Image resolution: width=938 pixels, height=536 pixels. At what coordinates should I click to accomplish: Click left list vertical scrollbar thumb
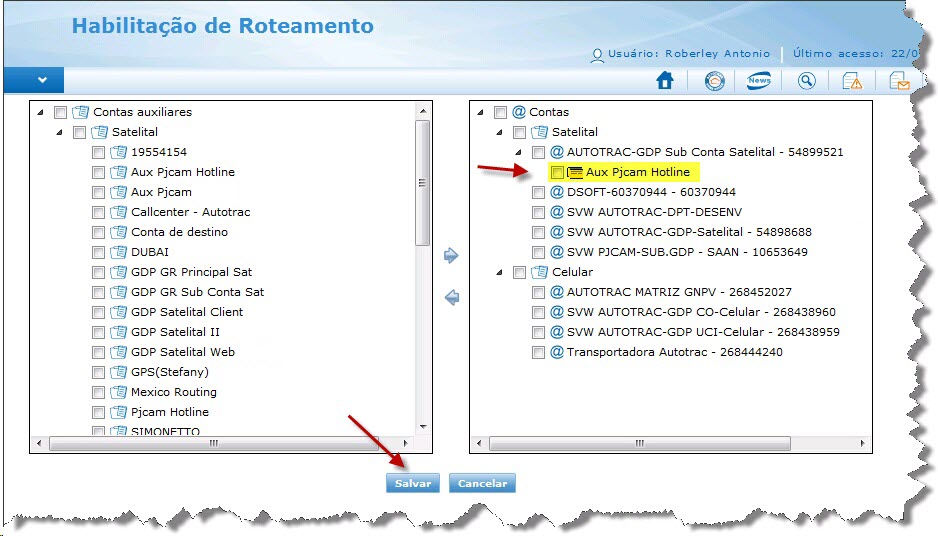click(x=422, y=183)
